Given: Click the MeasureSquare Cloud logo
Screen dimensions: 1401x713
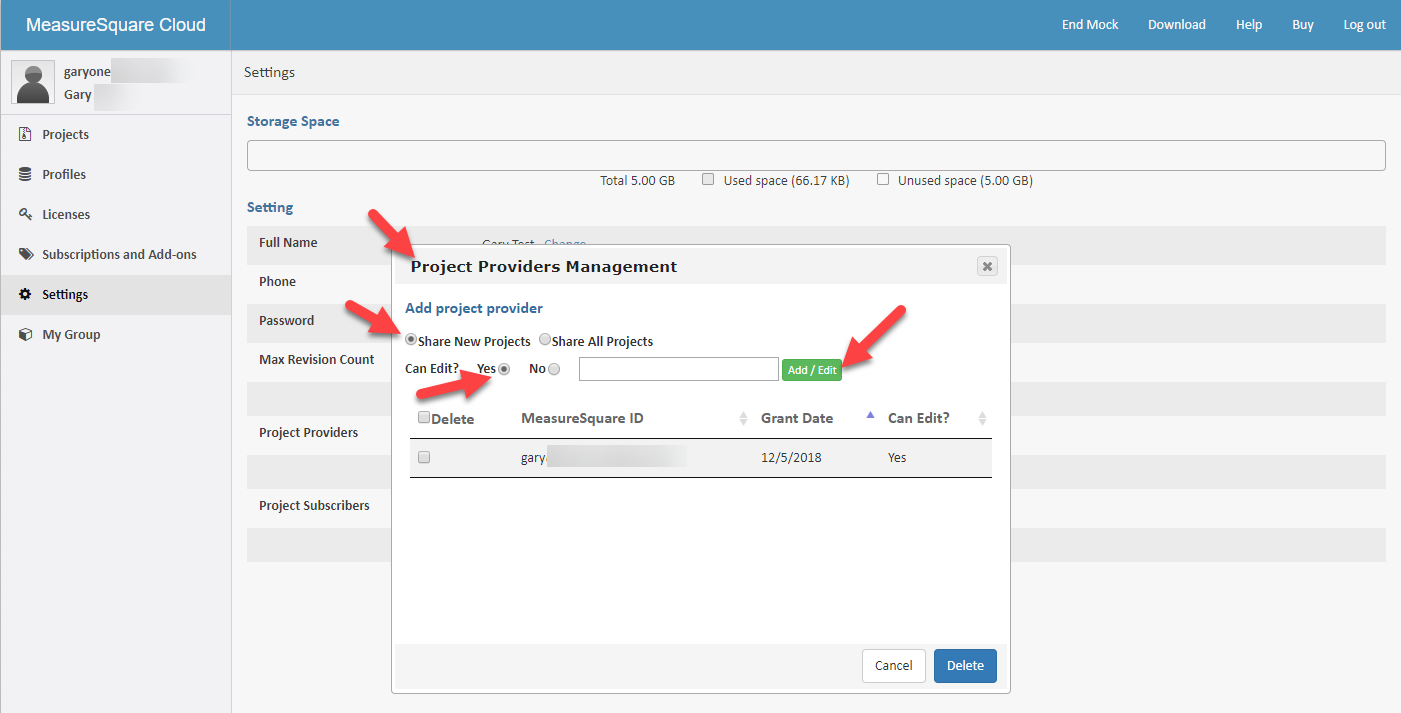Looking at the screenshot, I should (x=116, y=25).
